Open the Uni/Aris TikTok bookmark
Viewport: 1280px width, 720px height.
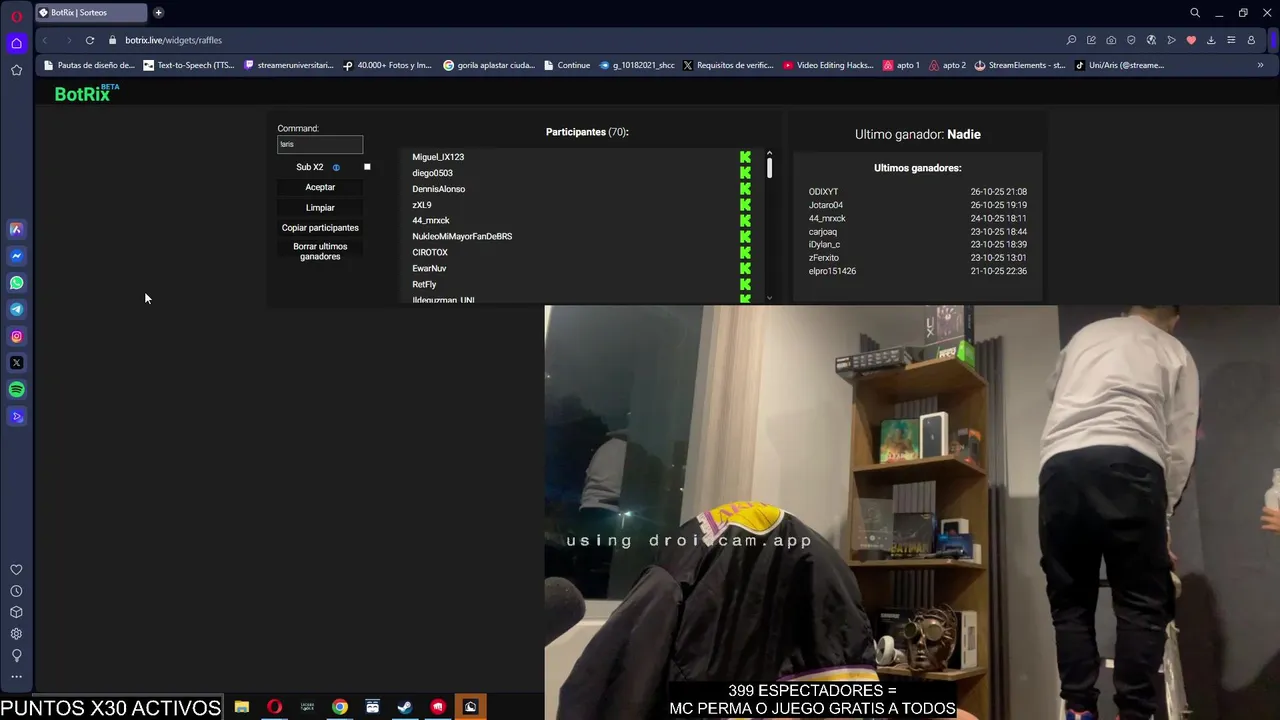point(1120,65)
